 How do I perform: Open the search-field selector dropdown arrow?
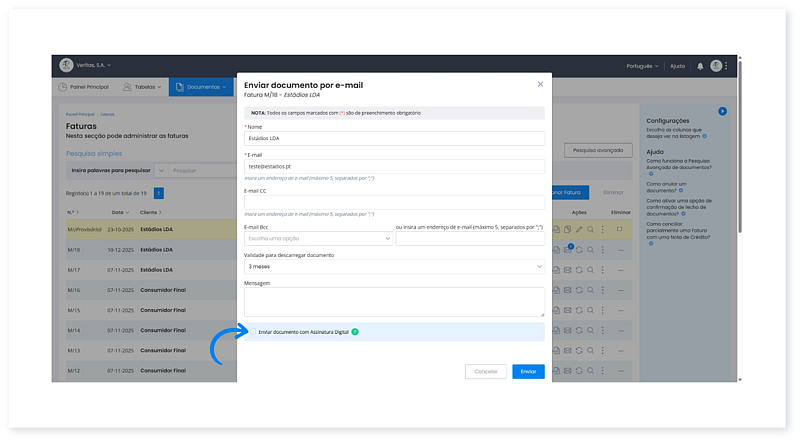[161, 170]
